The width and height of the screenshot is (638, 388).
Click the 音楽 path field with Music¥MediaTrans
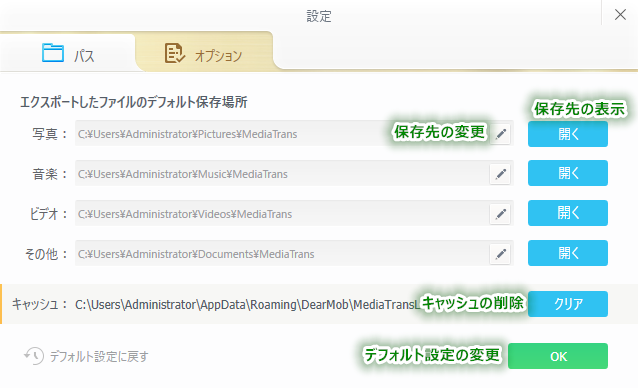pyautogui.click(x=294, y=173)
